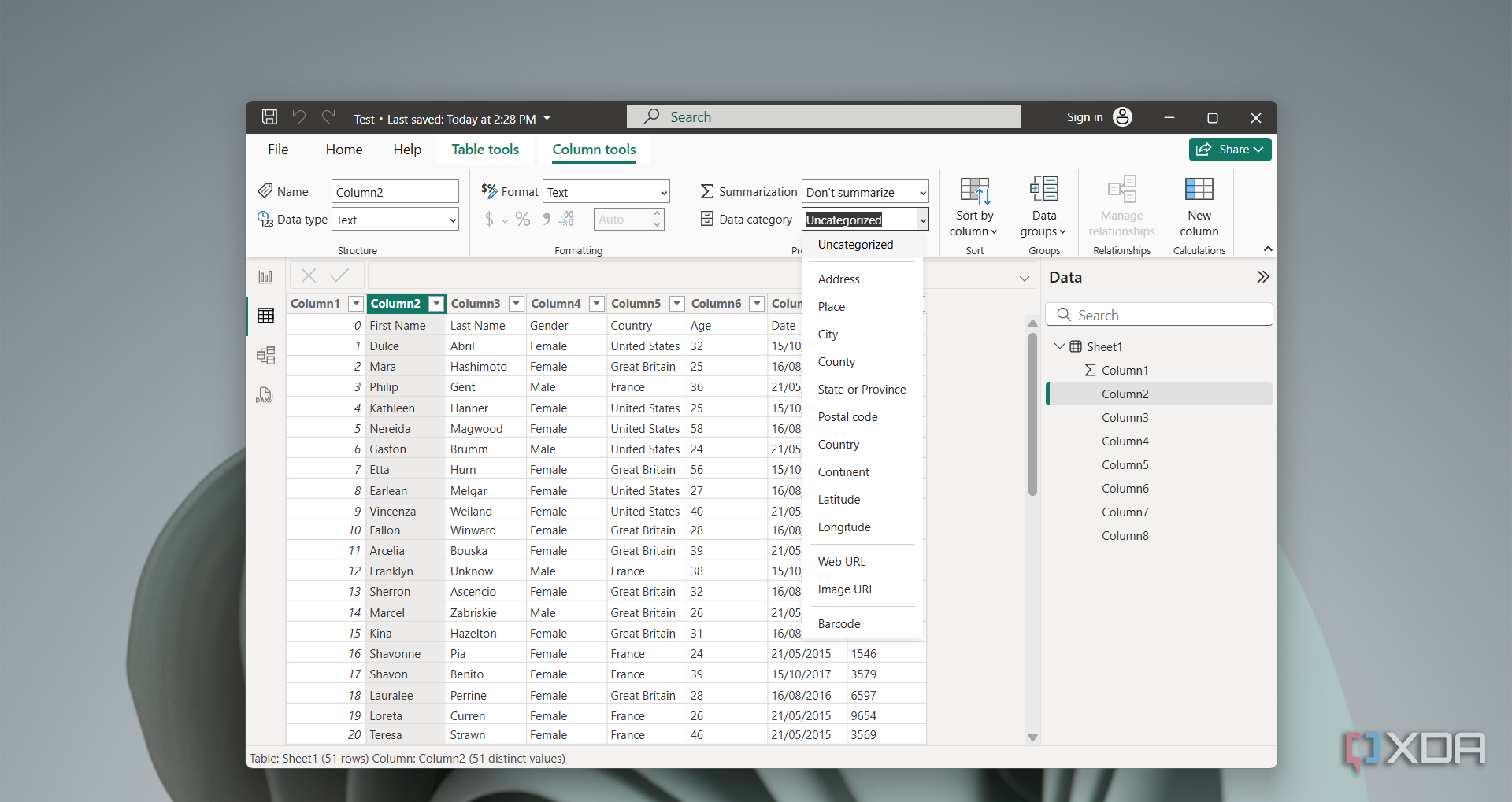Click the Save icon in title bar
This screenshot has height=802, width=1512.
point(269,117)
